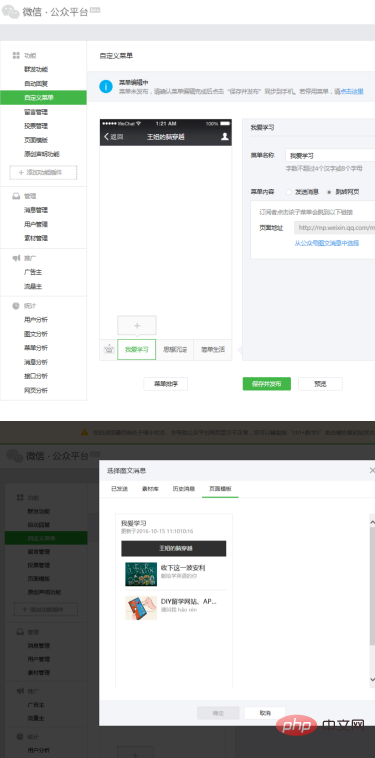Select the 简单生活 menu in phone preview

213,350
